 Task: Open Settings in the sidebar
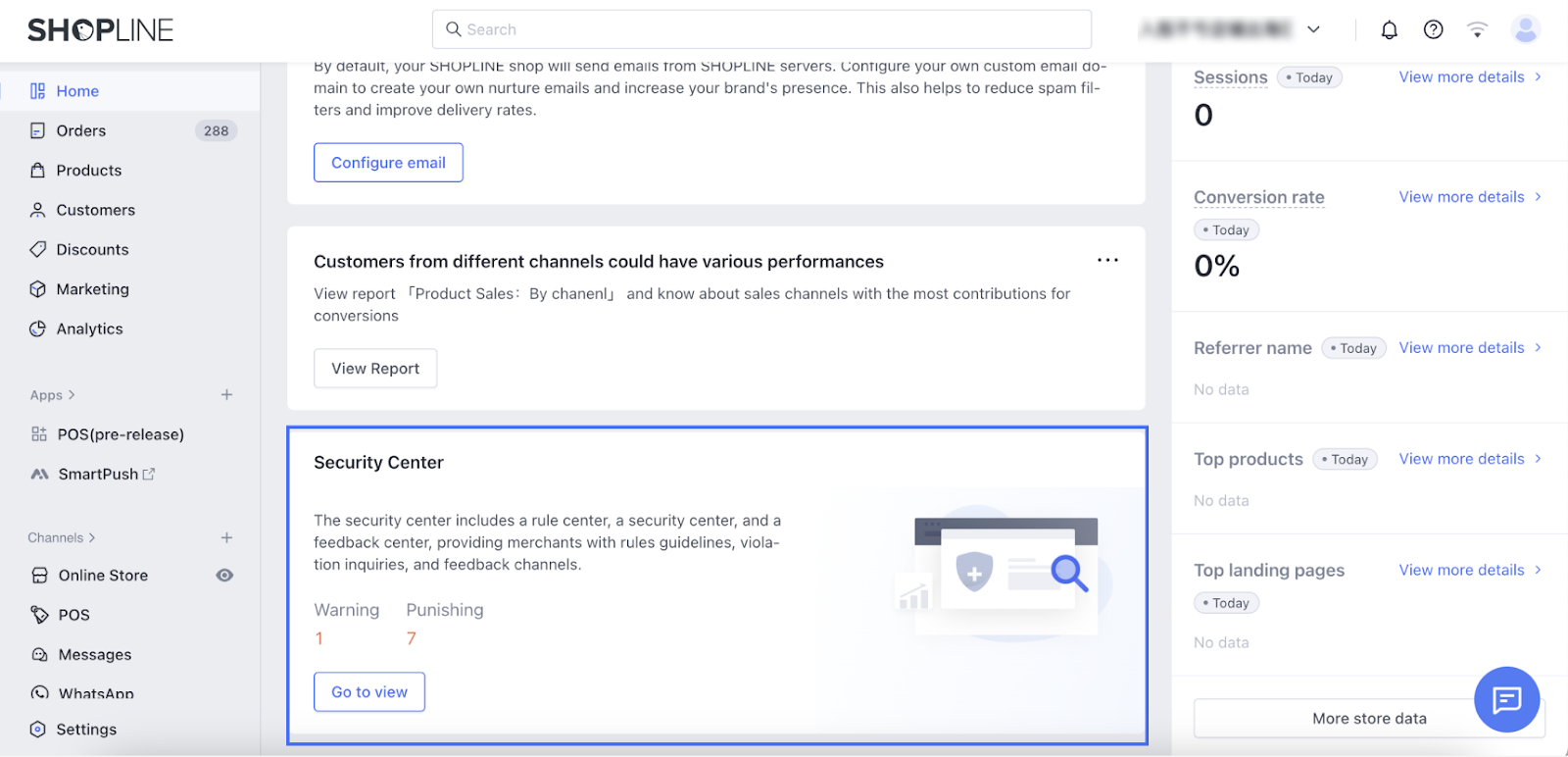click(x=86, y=730)
